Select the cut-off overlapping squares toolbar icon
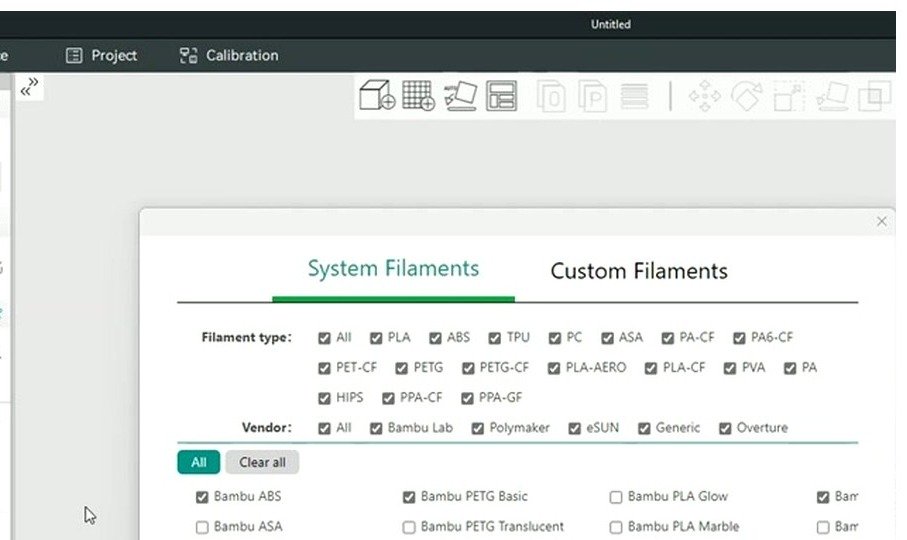 (874, 96)
